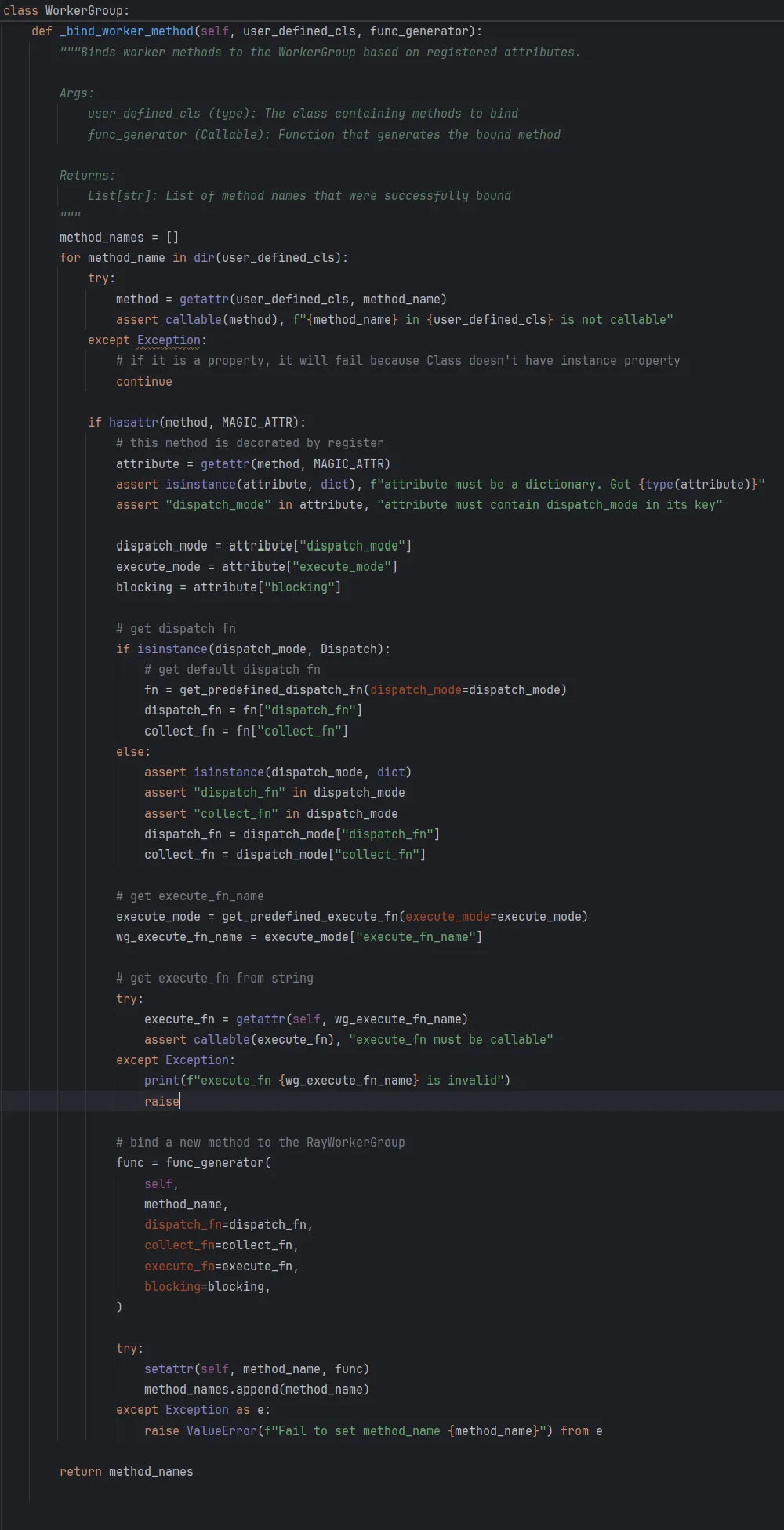The image size is (784, 1530).
Task: Click the squiggly-underlined "Exception" word
Action: [x=169, y=340]
